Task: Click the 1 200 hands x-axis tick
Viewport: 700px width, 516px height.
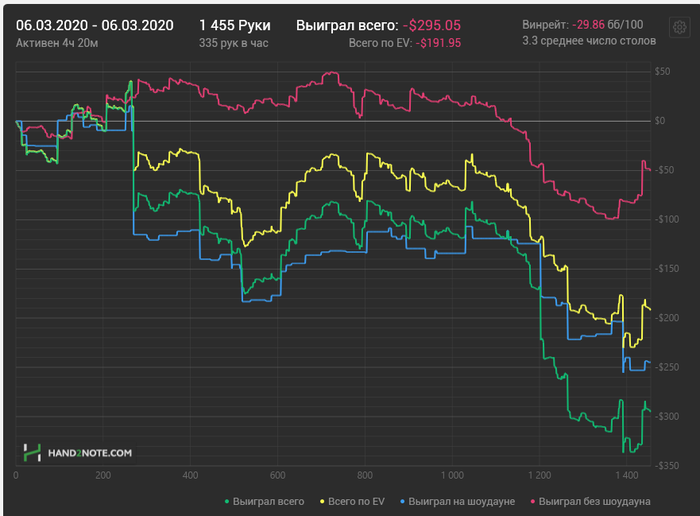Action: click(539, 476)
